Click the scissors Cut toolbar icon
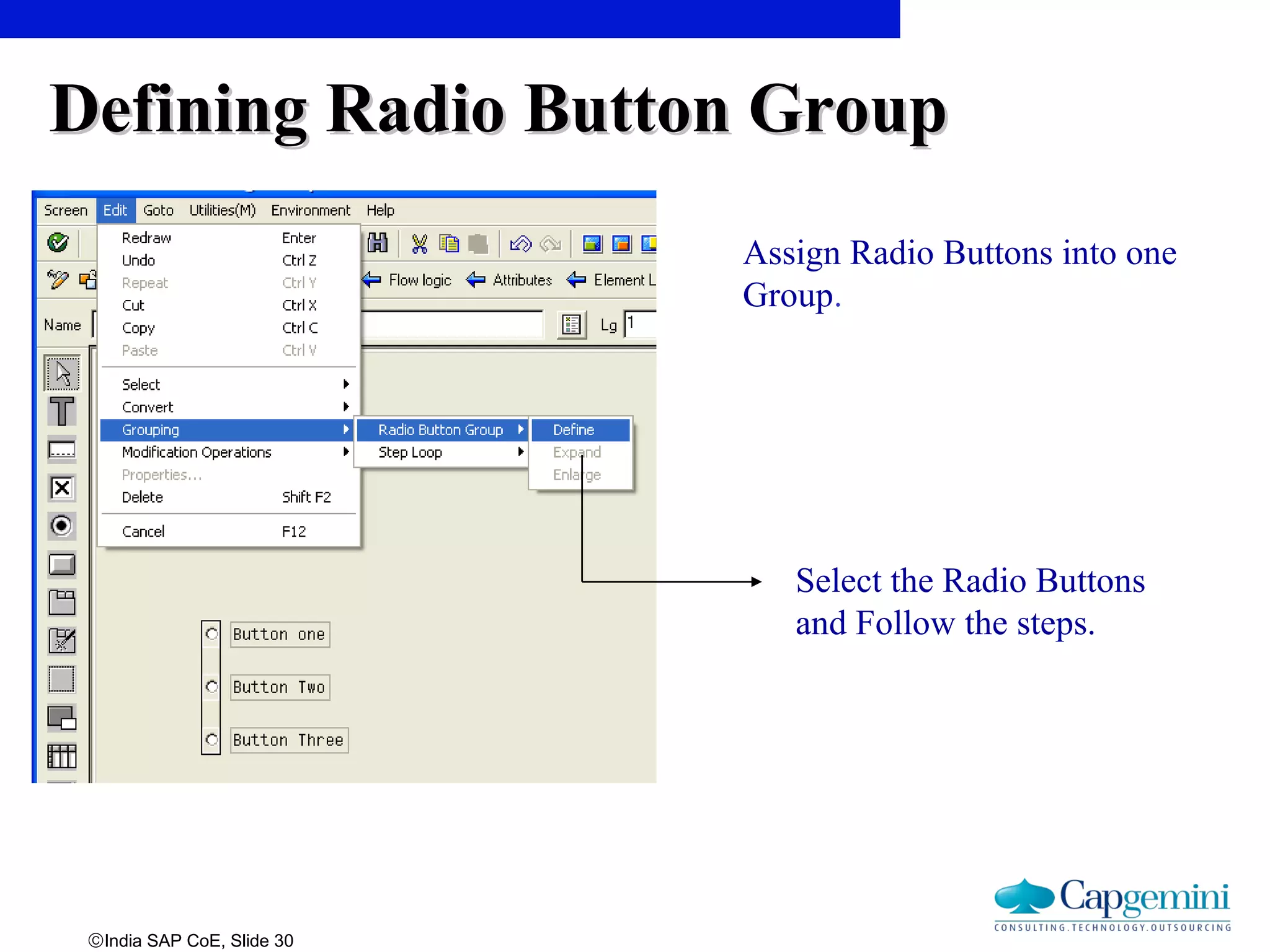The height and width of the screenshot is (952, 1270). 420,244
